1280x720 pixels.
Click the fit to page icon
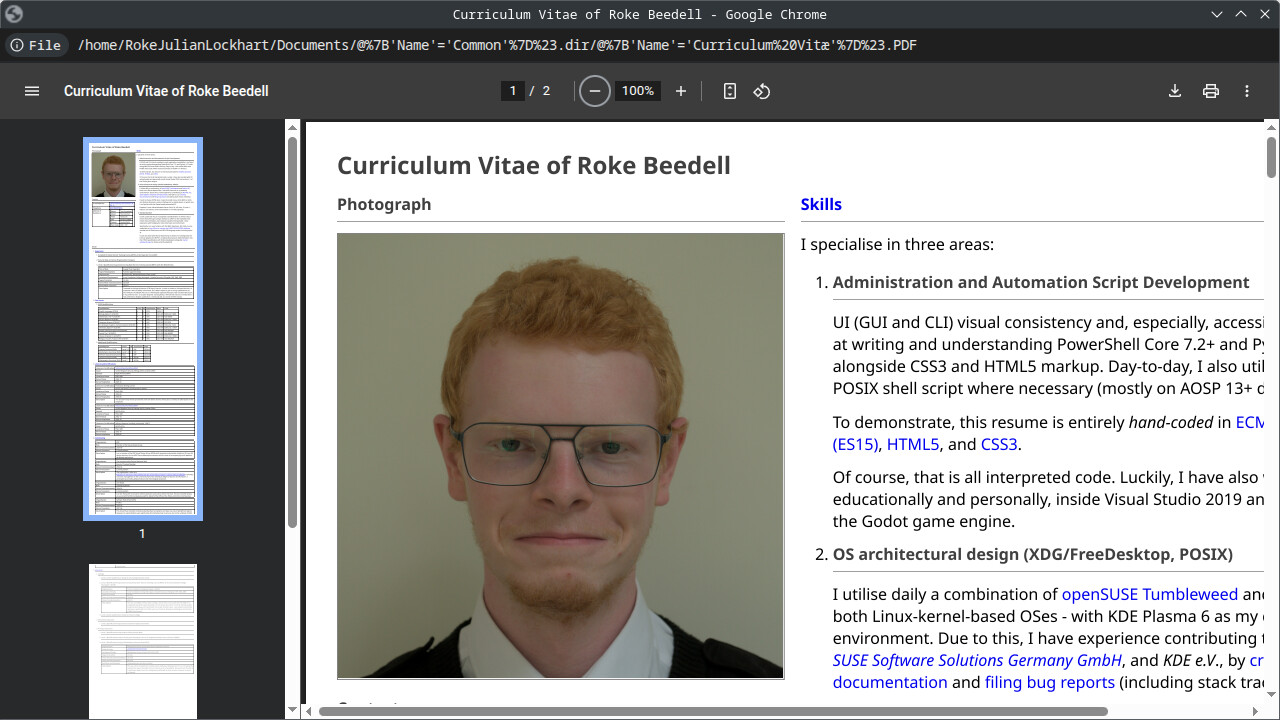pos(730,91)
